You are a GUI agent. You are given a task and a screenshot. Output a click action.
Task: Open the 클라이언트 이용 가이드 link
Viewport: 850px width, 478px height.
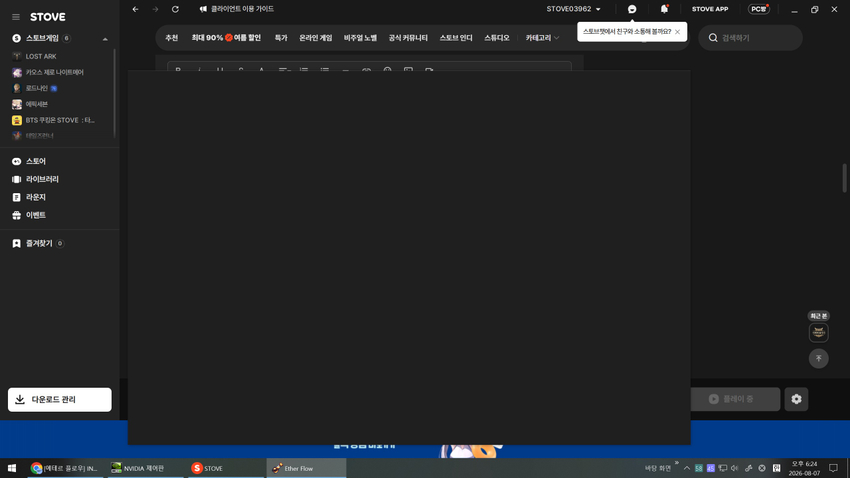[x=236, y=9]
